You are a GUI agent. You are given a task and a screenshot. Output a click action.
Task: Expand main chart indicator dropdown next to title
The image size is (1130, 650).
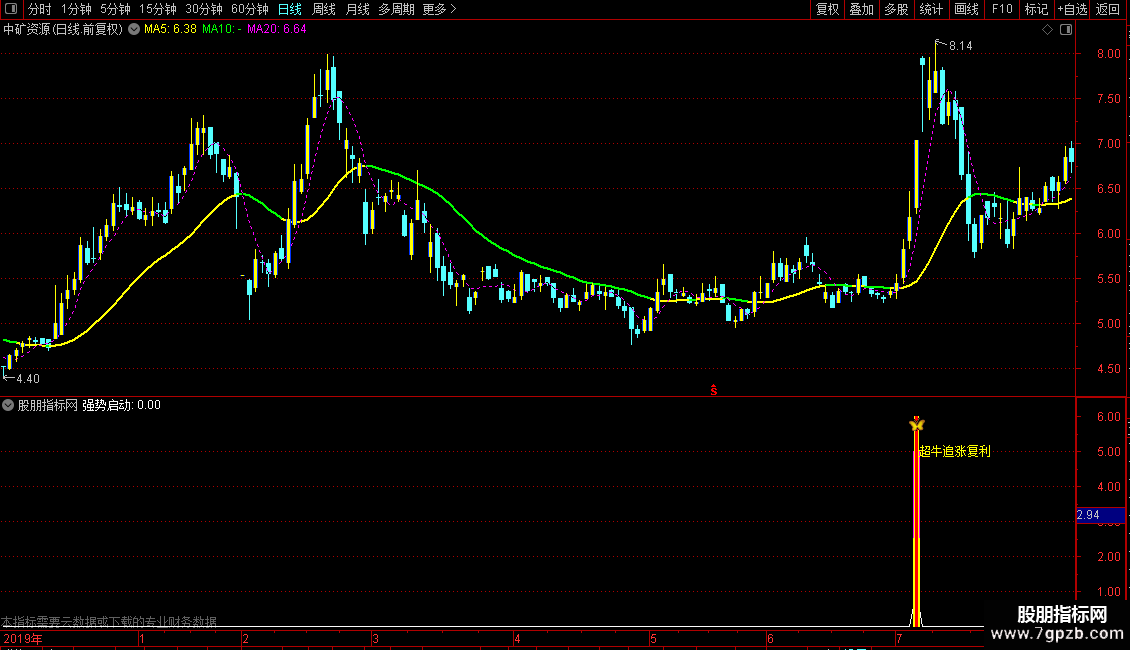pos(134,30)
